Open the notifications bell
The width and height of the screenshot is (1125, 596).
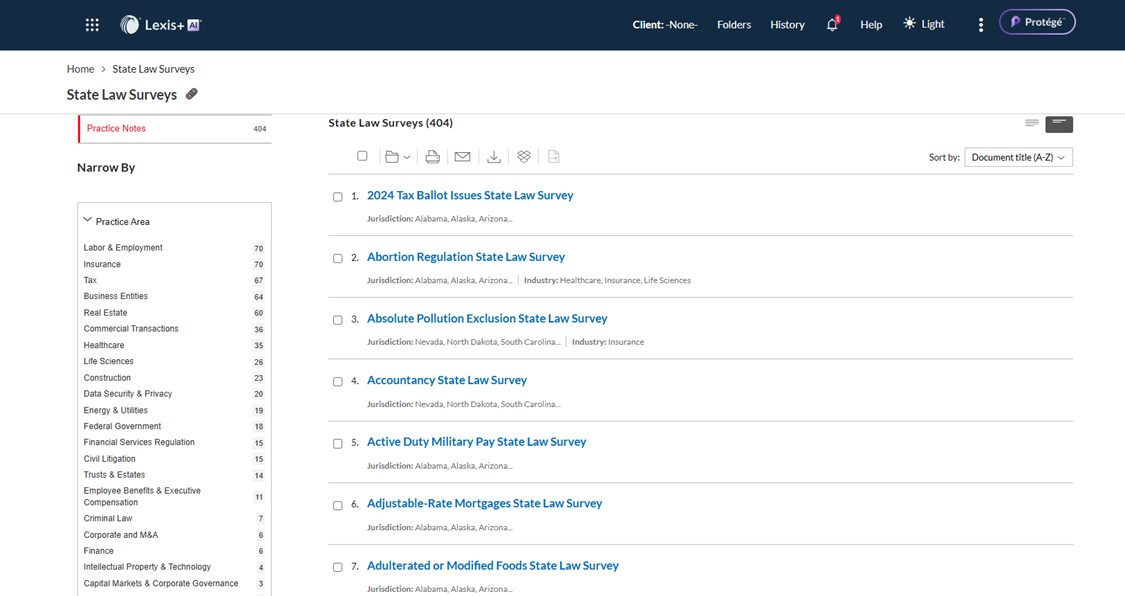[x=832, y=24]
